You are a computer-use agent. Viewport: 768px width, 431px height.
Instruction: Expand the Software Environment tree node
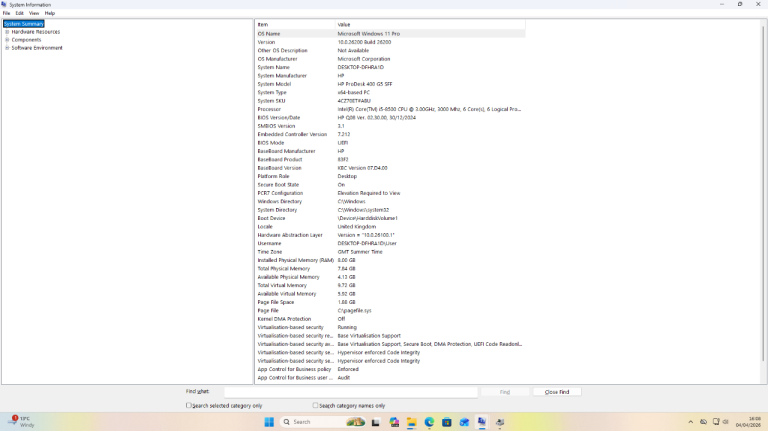(x=7, y=48)
